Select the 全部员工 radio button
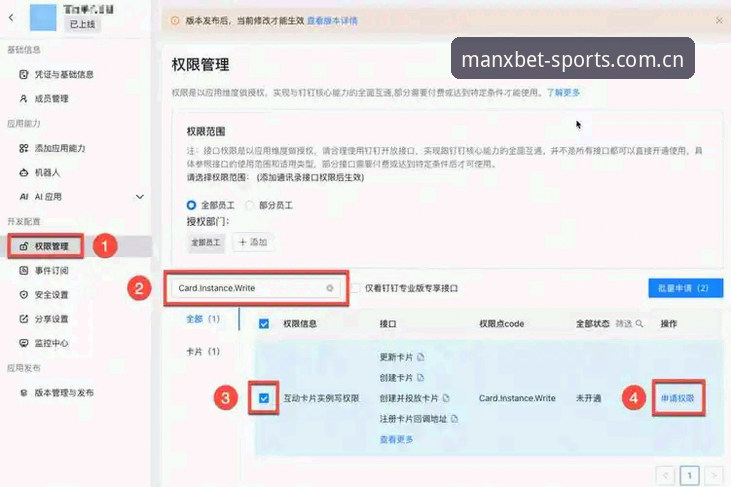Viewport: 731px width, 487px height. point(191,205)
